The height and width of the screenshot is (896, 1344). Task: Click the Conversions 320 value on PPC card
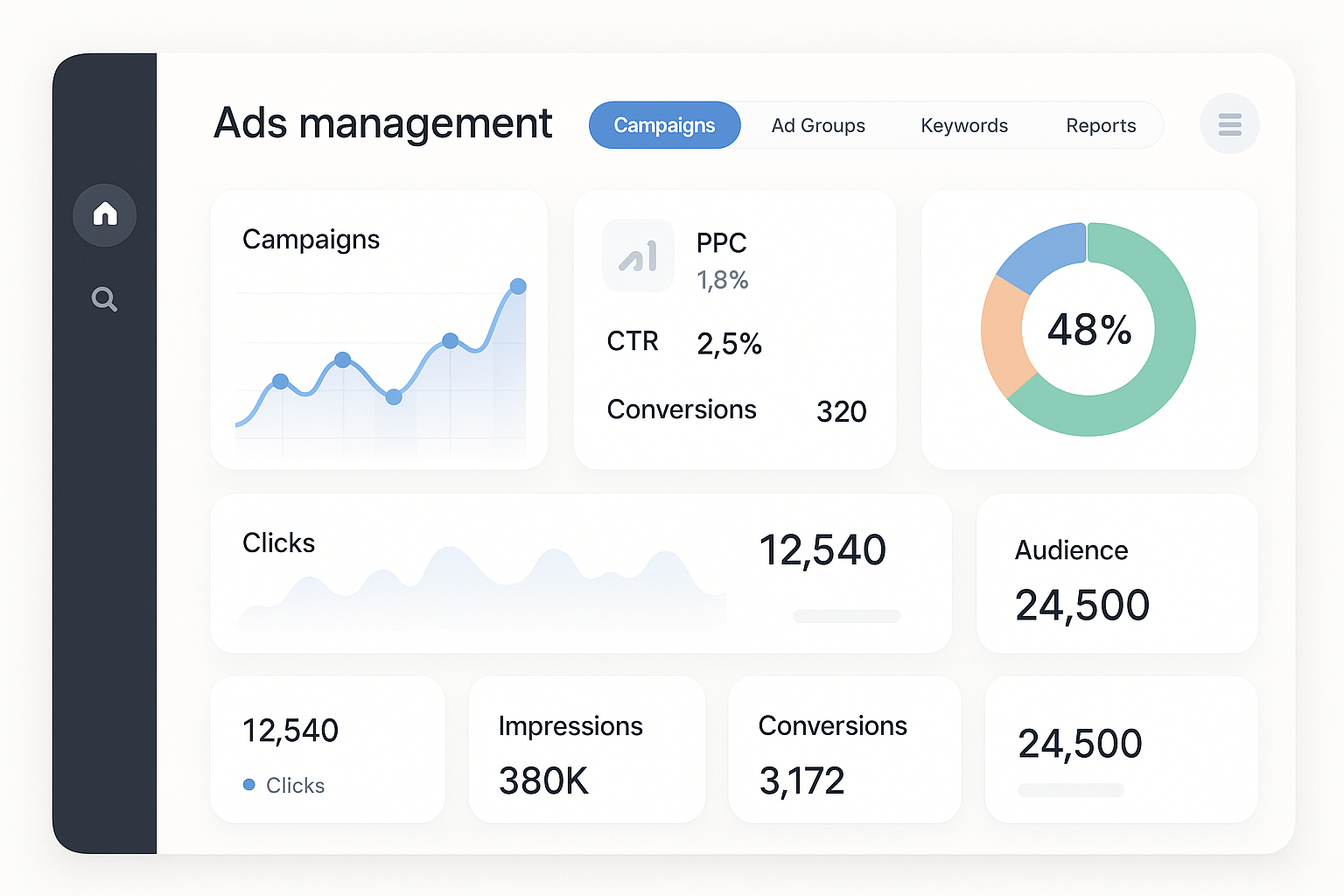840,410
